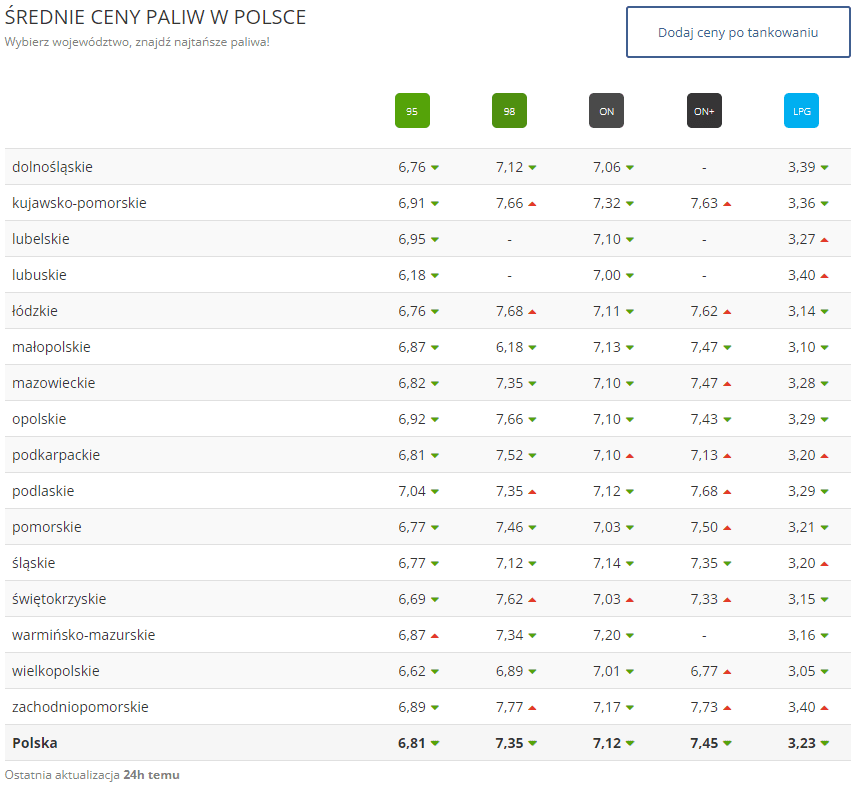Click the green down arrow beside Polska 95 price

click(x=435, y=743)
